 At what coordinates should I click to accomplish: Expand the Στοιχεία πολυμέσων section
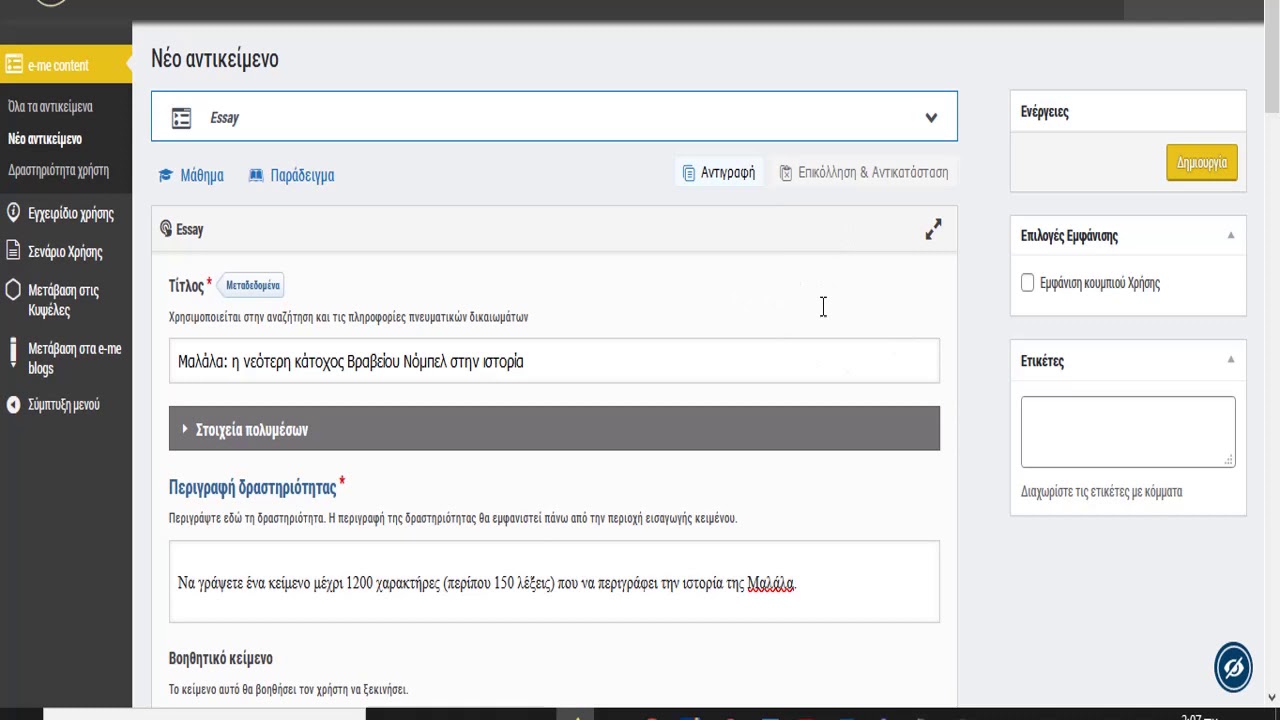(554, 428)
